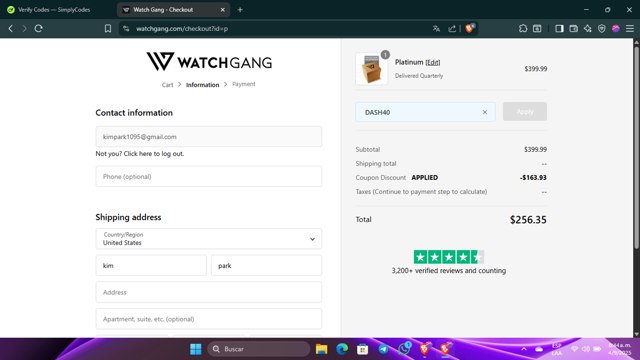Open the Country/Region dropdown

209,239
